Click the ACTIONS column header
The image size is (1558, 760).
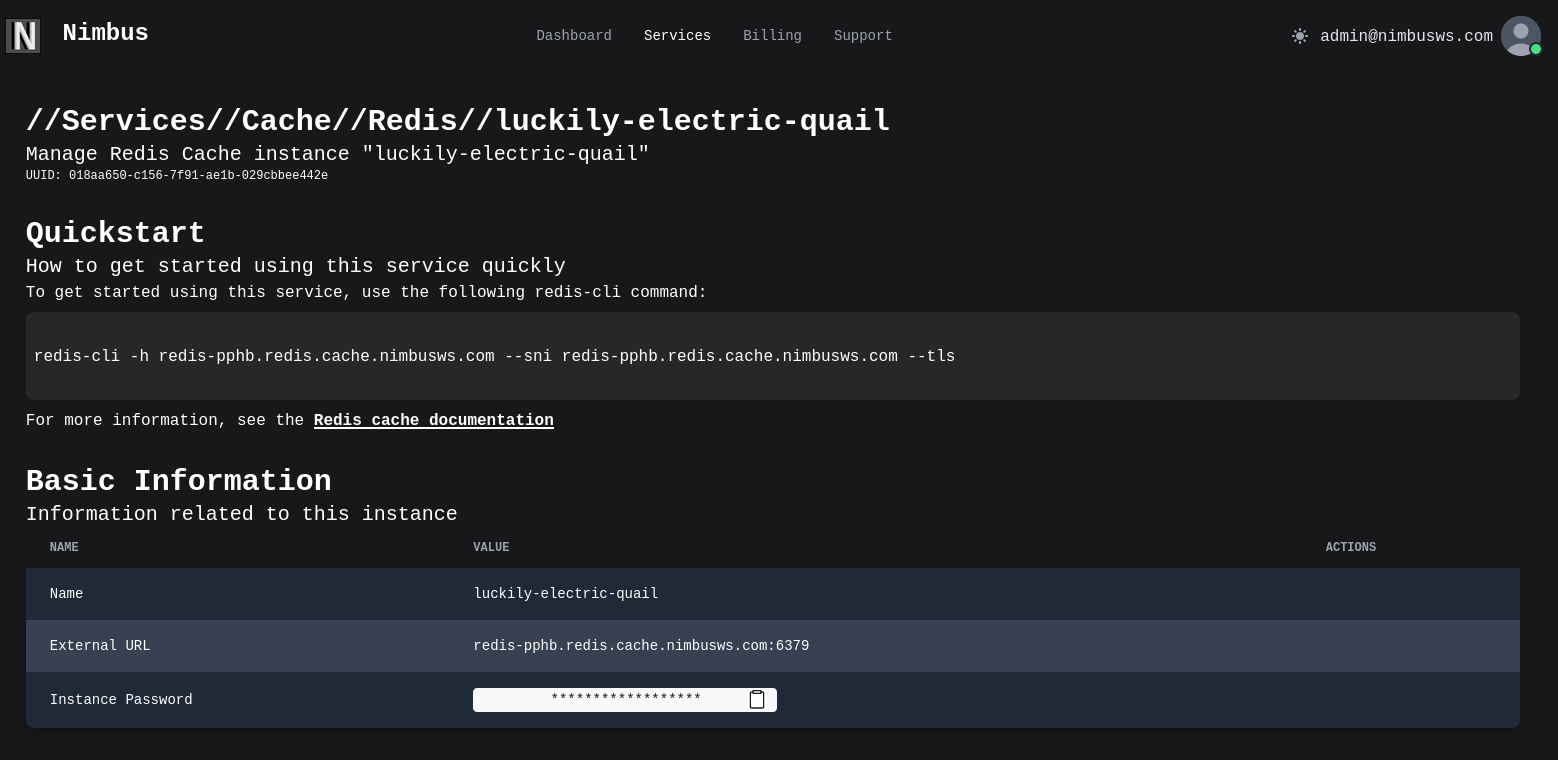1351,548
